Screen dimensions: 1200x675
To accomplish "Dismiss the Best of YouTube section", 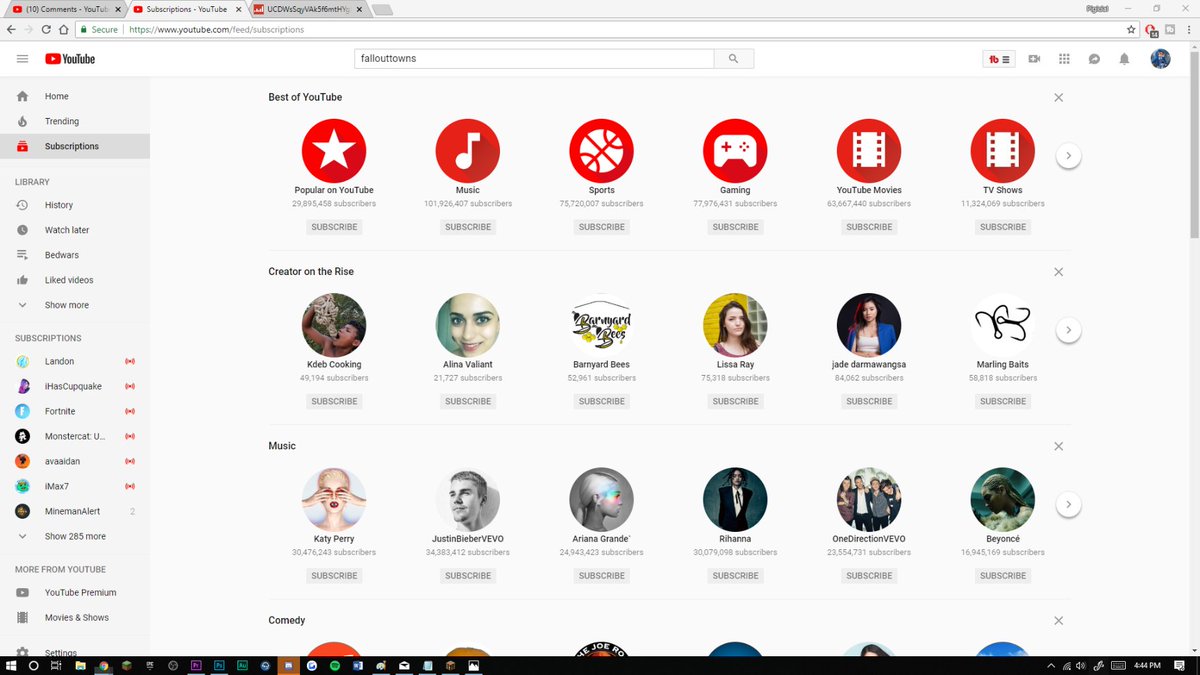I will tap(1059, 97).
